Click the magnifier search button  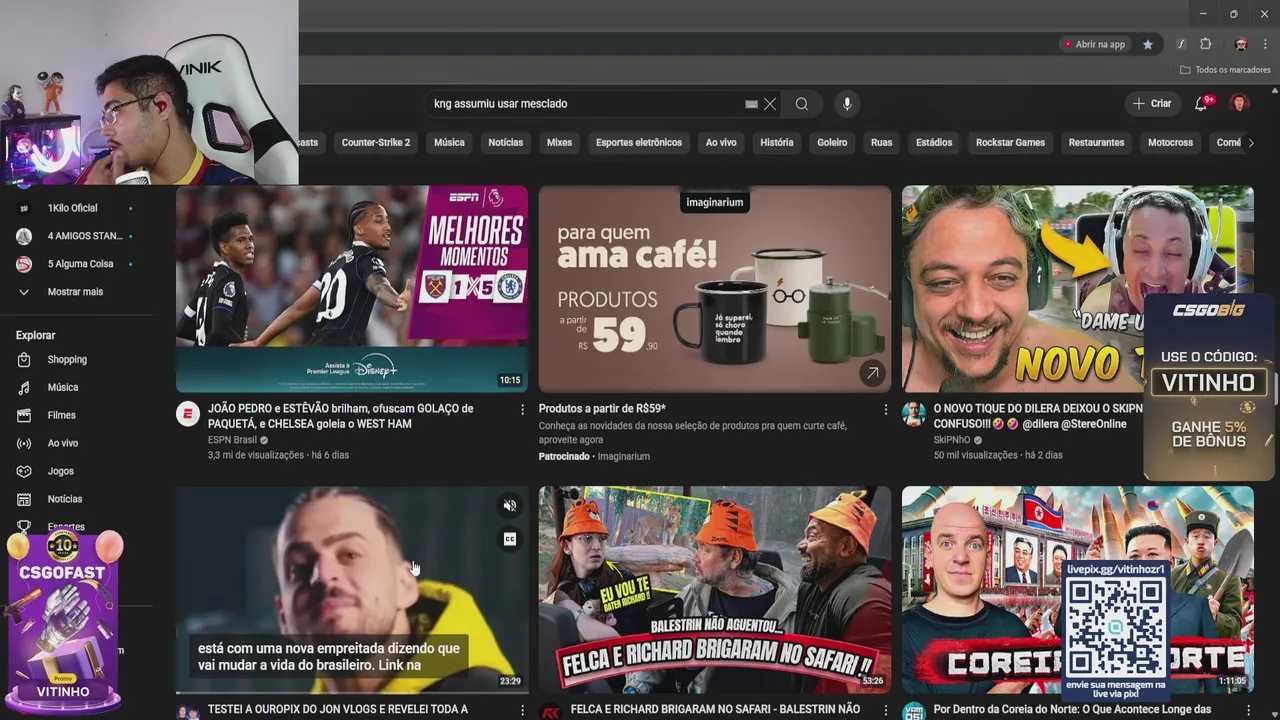(802, 104)
